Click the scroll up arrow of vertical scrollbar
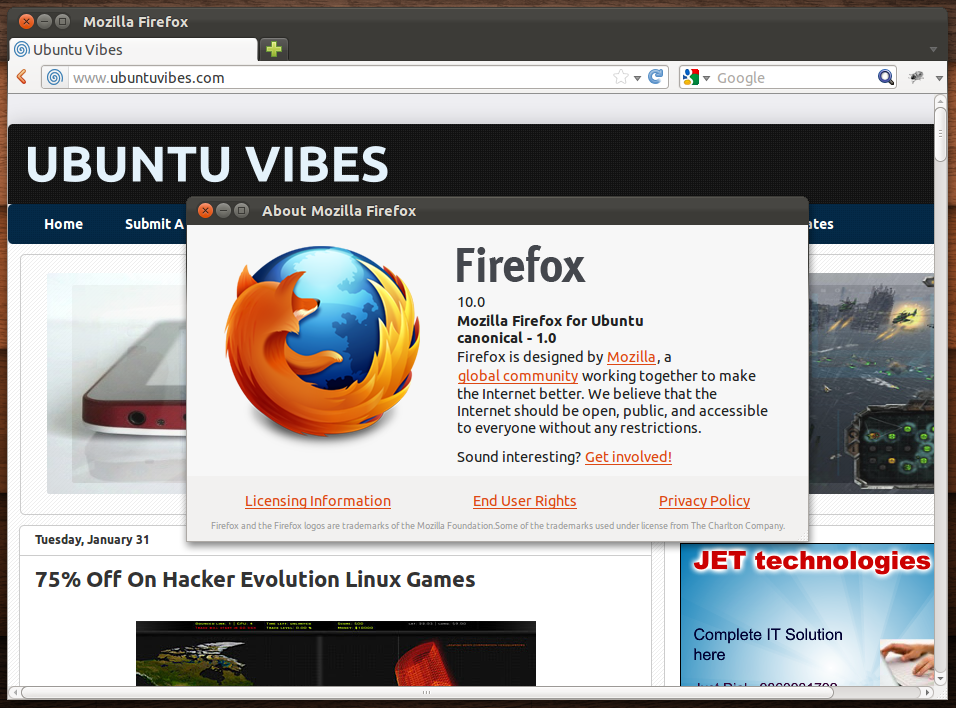 (940, 101)
